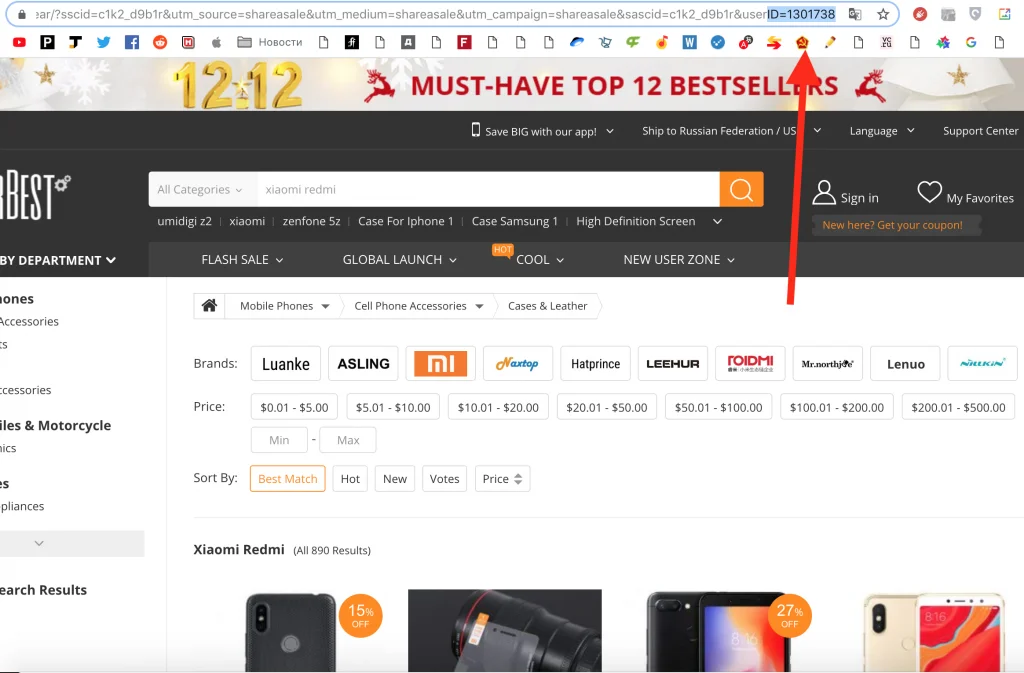Screen dimensions: 1024x673
Task: Select the Mi brand filter
Action: 441,364
